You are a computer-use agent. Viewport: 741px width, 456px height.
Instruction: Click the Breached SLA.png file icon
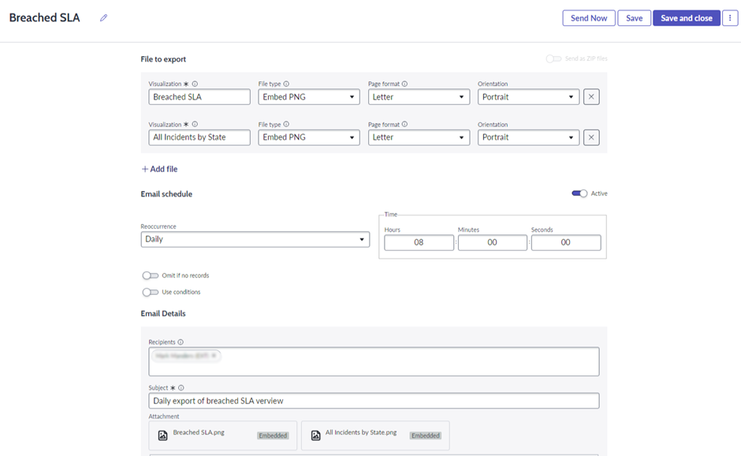[x=163, y=435]
